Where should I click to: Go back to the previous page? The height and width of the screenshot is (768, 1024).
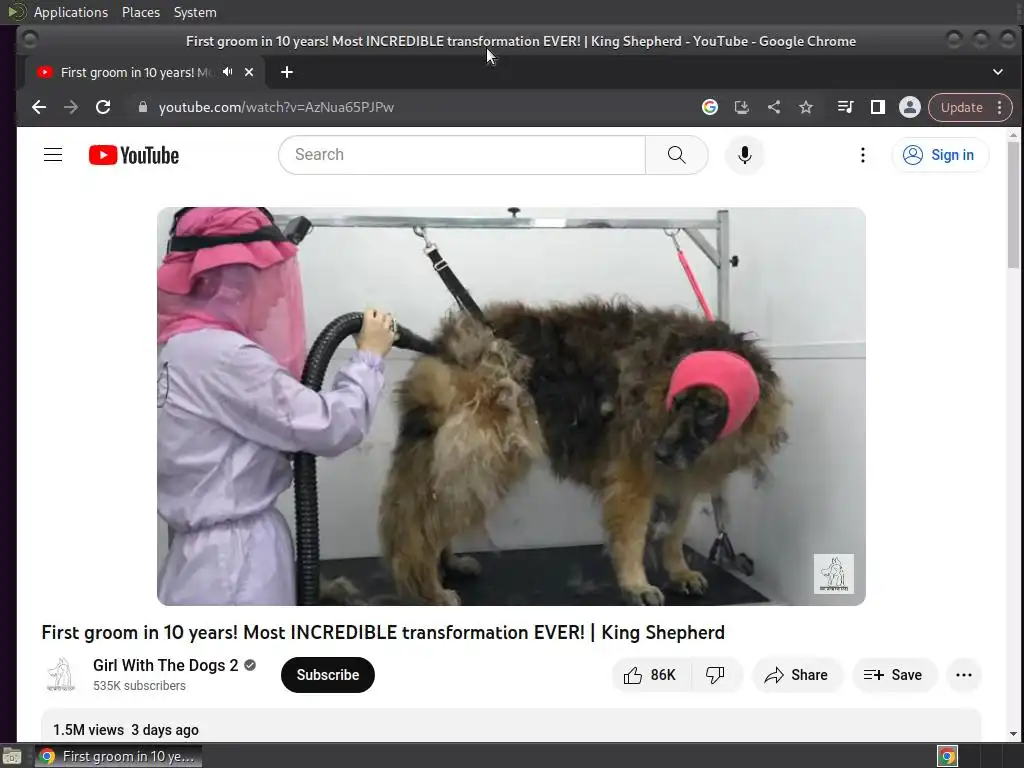[39, 107]
